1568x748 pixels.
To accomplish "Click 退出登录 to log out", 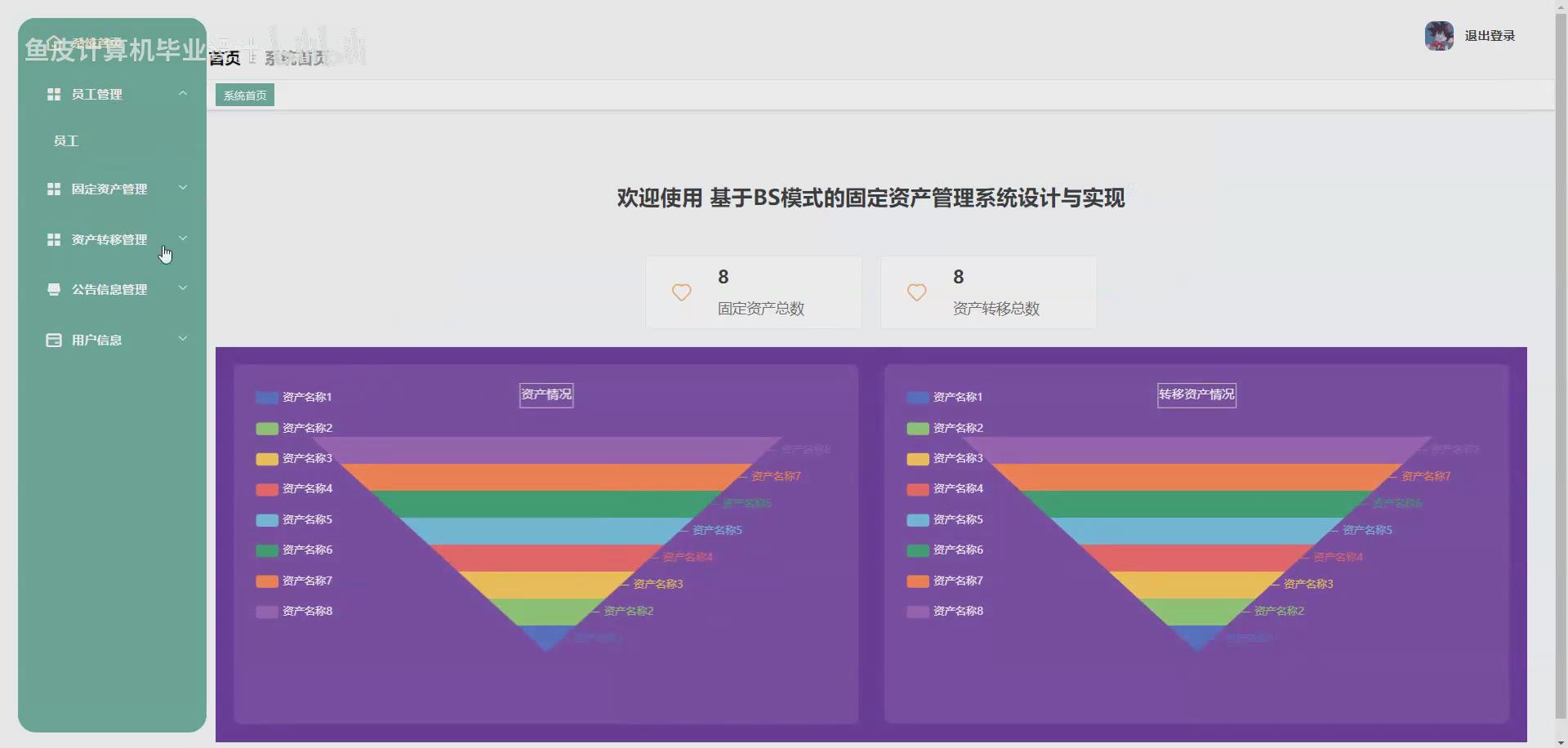I will pyautogui.click(x=1490, y=36).
